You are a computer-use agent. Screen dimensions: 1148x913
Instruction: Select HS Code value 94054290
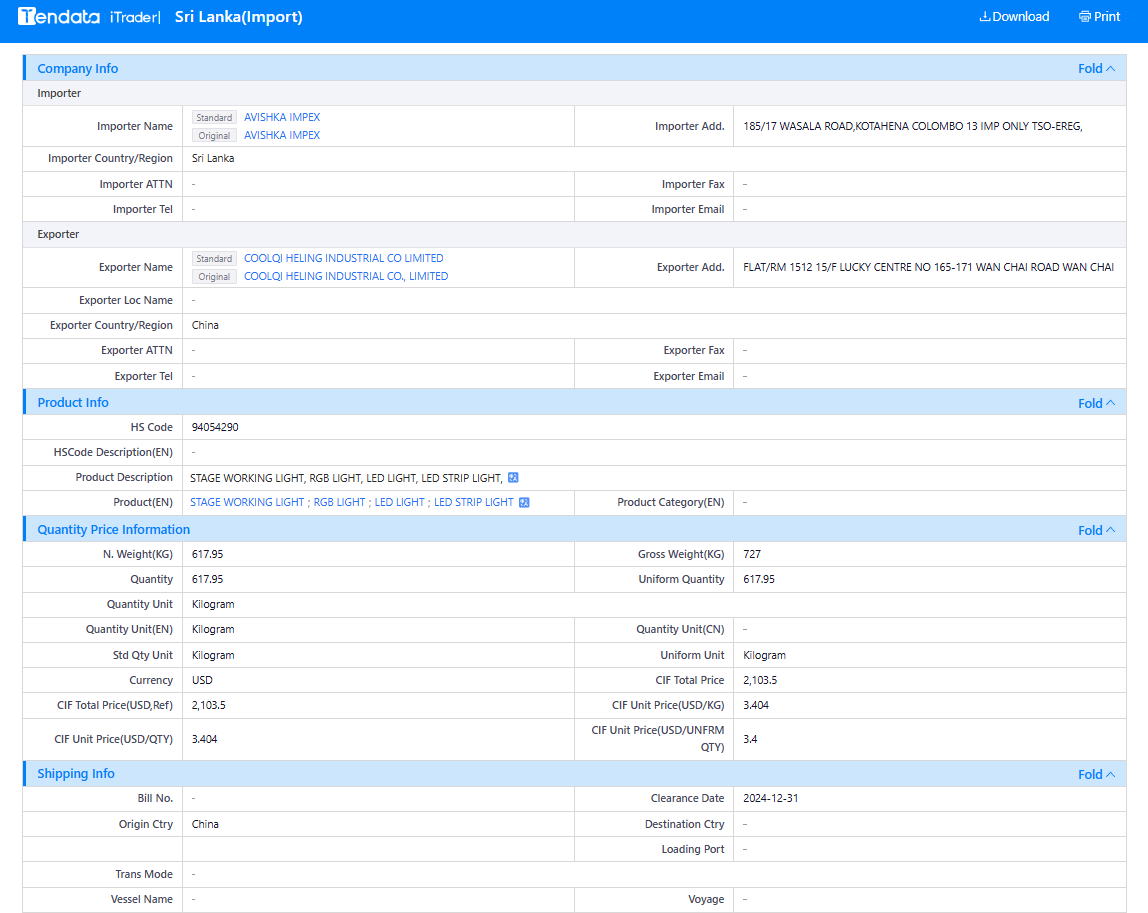(215, 428)
